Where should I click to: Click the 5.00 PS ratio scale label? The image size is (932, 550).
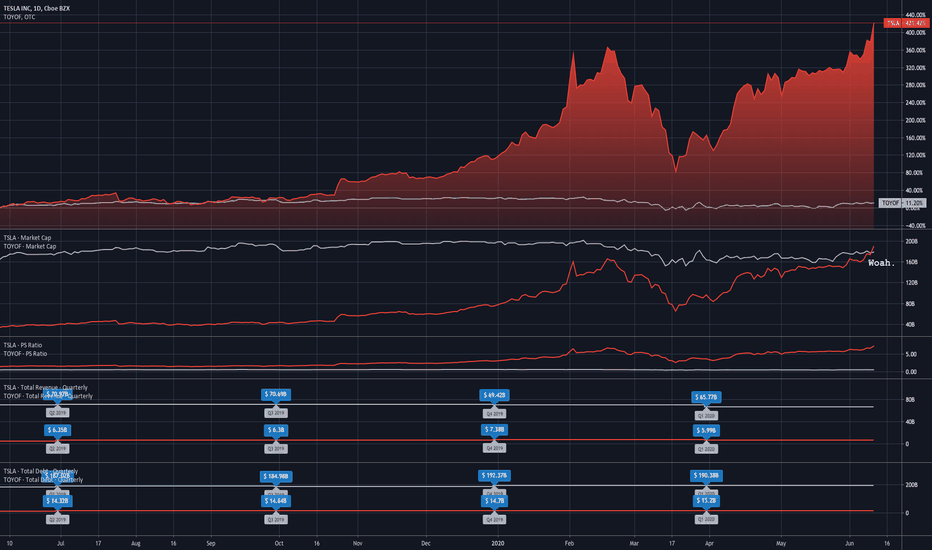coord(911,354)
